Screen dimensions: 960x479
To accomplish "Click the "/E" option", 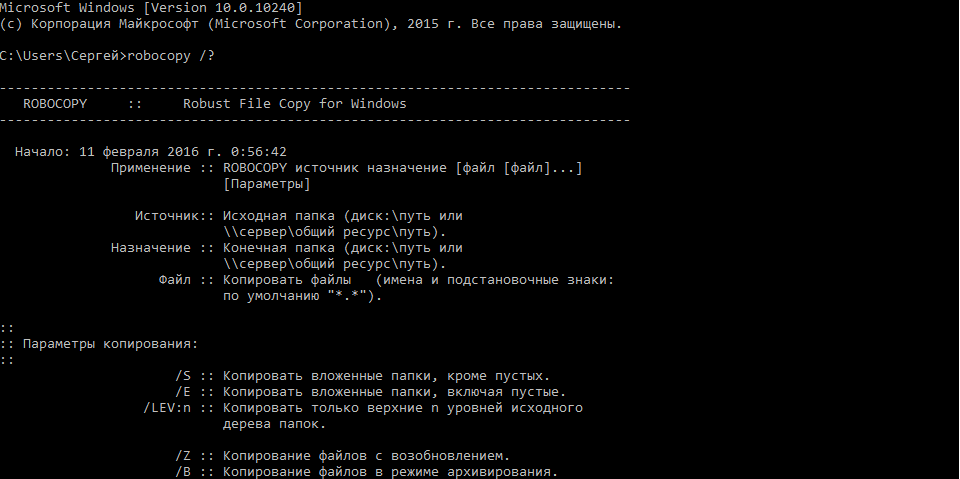I will point(182,391).
